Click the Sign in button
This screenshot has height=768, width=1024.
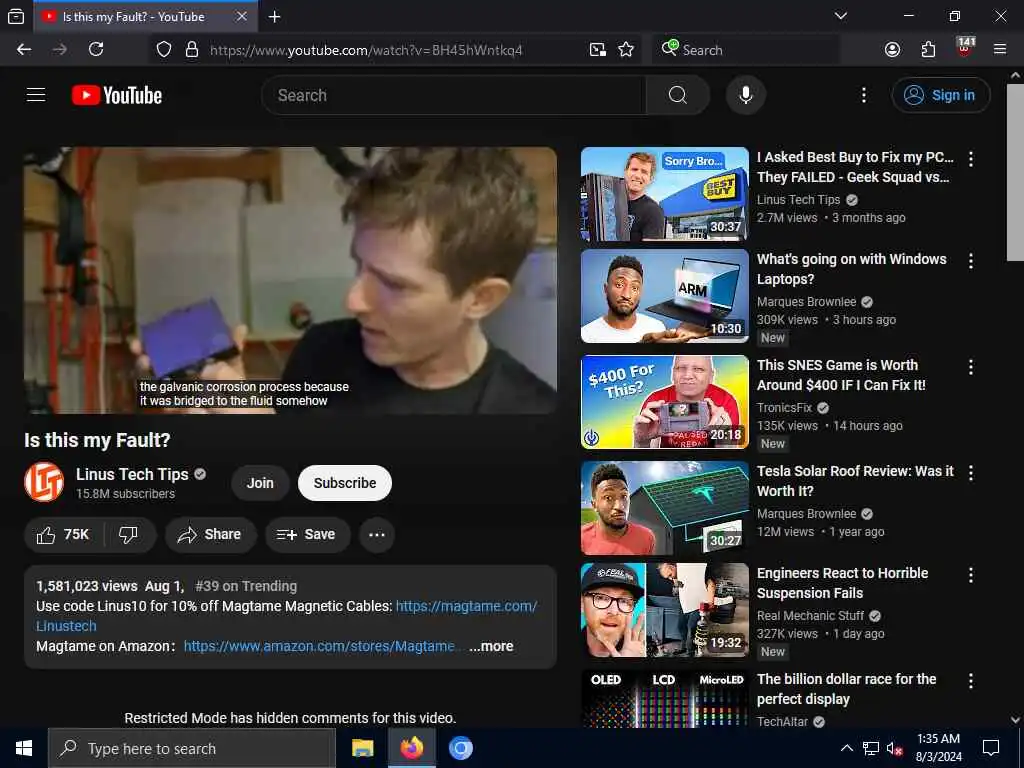[x=941, y=95]
